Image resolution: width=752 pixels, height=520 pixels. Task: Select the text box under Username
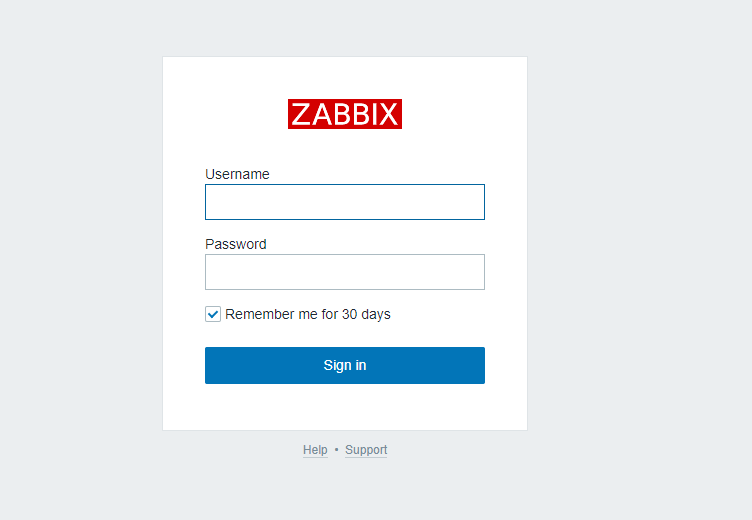pyautogui.click(x=345, y=202)
